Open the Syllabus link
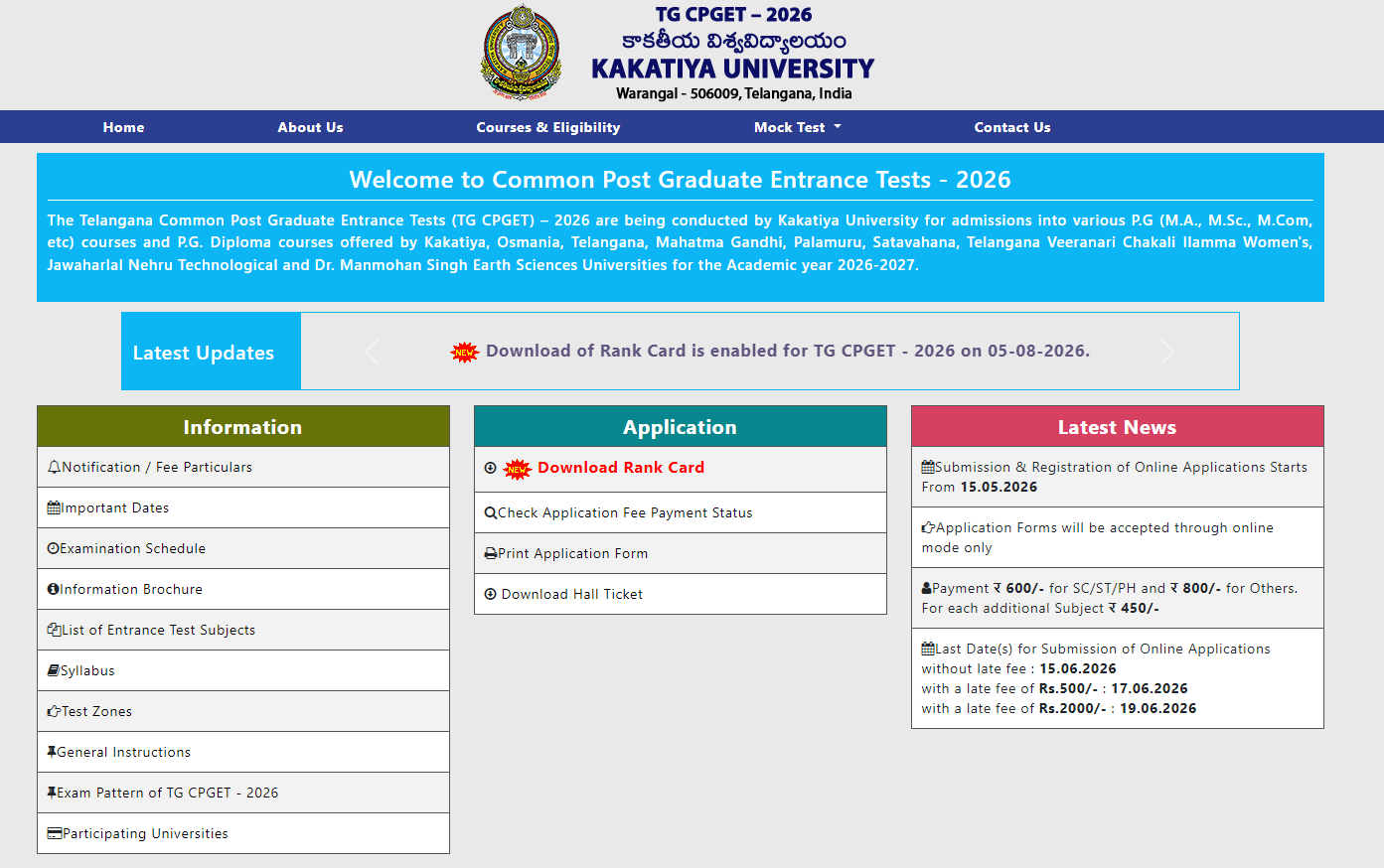This screenshot has height=868, width=1384. (87, 670)
